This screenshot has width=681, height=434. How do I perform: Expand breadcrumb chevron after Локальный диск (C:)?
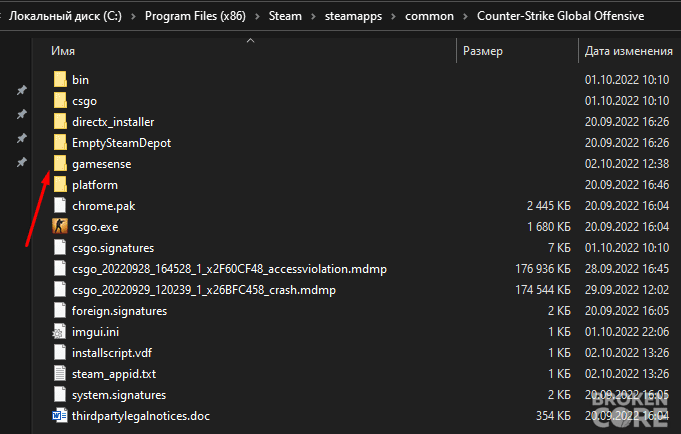(133, 16)
